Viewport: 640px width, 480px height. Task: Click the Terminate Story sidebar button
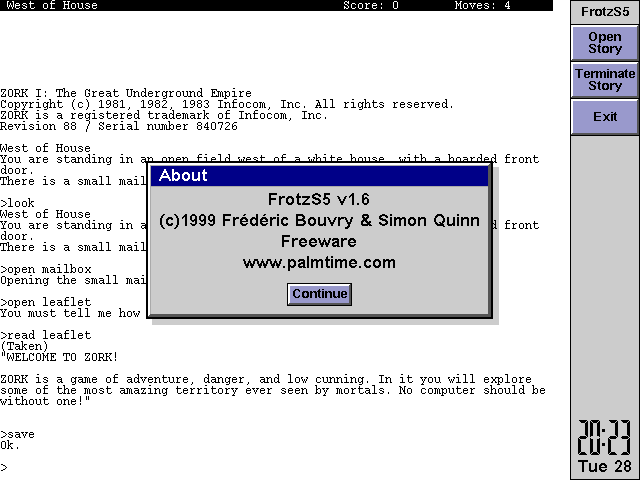[604, 80]
